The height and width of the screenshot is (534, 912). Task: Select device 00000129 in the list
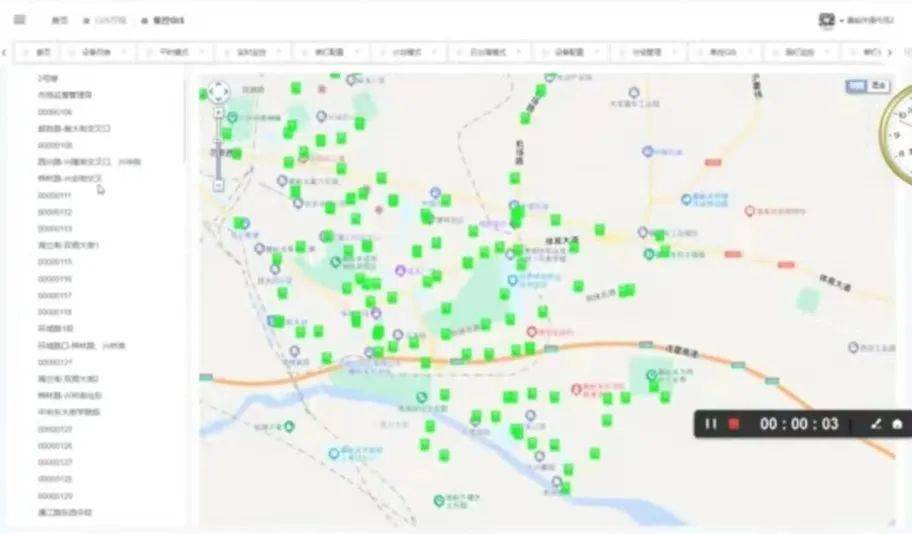pyautogui.click(x=55, y=496)
